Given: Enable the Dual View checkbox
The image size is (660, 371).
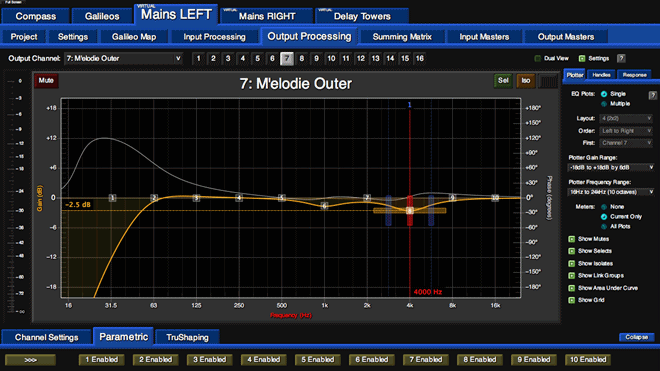Looking at the screenshot, I should click(x=538, y=59).
